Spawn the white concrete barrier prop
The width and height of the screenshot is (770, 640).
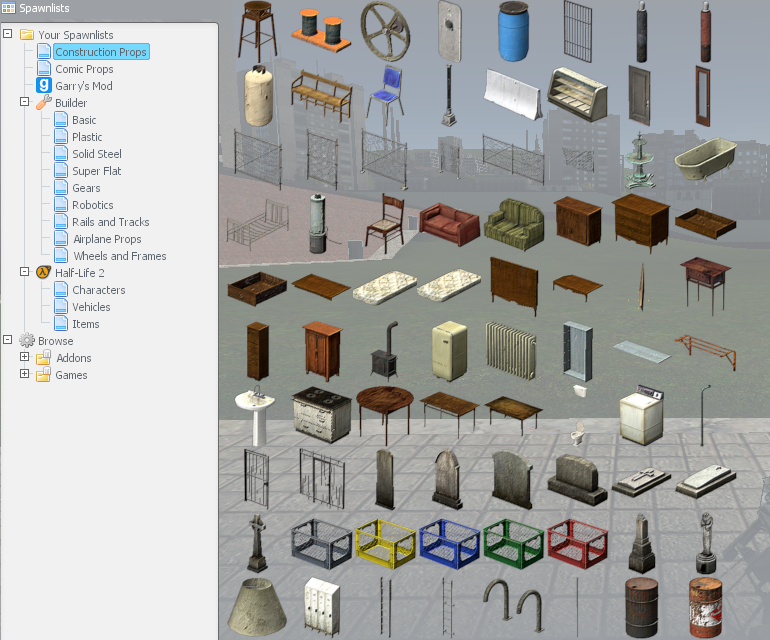pos(512,94)
